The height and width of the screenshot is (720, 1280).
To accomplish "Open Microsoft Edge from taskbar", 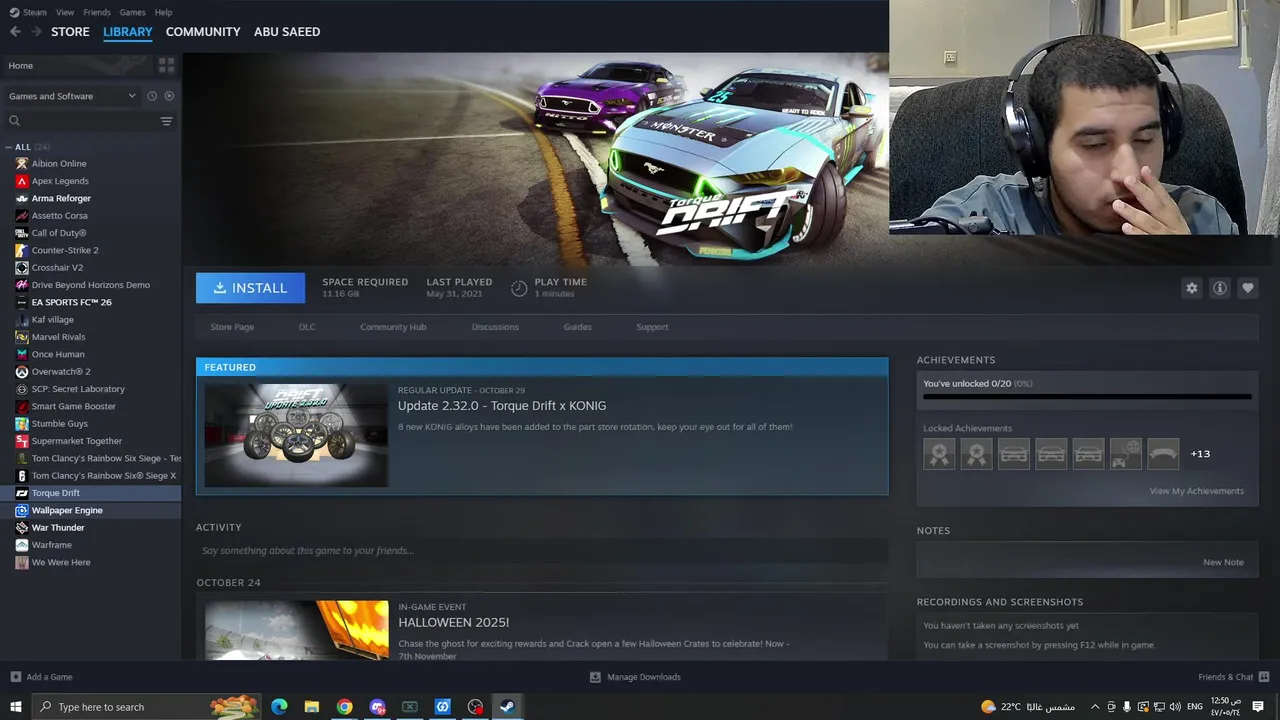I will coord(279,707).
